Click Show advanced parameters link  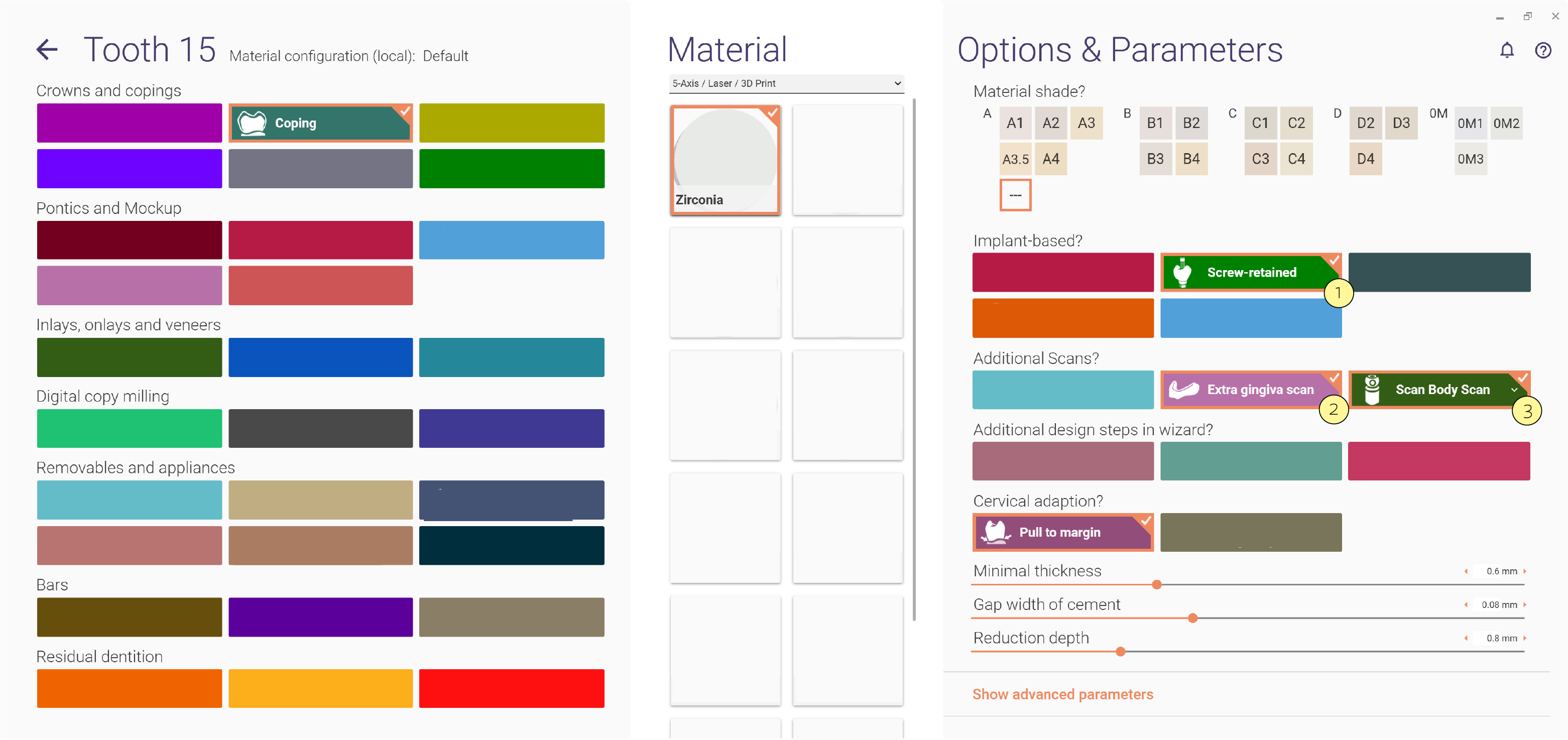[1062, 694]
